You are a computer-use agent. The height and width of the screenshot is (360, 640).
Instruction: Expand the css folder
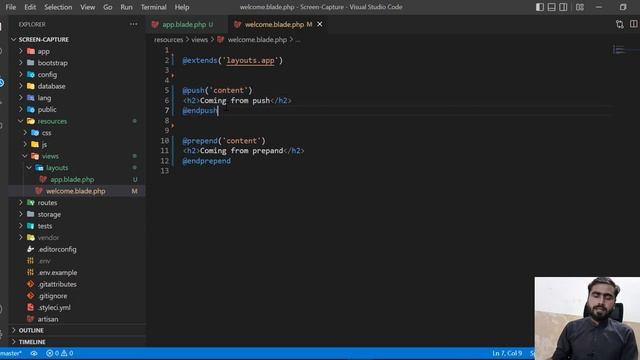click(x=25, y=133)
